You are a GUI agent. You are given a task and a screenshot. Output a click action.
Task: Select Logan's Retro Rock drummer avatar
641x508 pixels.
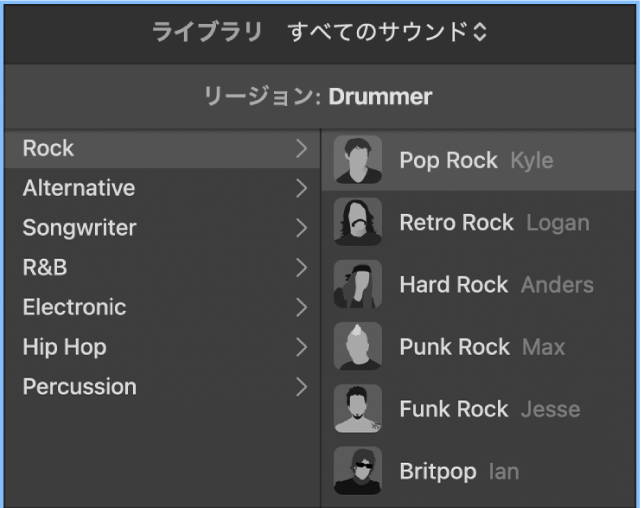click(358, 222)
